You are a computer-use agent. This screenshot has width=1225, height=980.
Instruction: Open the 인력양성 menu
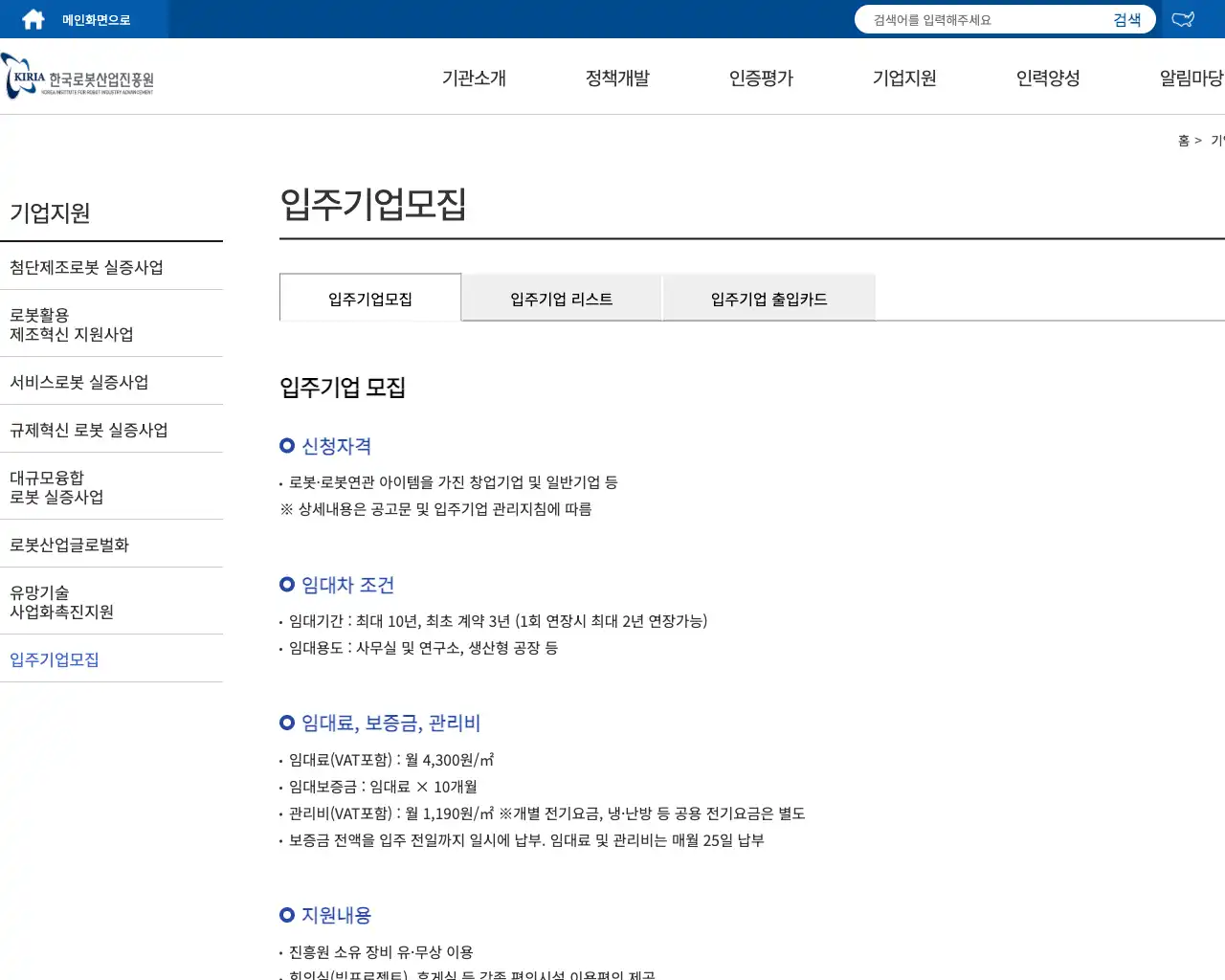1047,78
